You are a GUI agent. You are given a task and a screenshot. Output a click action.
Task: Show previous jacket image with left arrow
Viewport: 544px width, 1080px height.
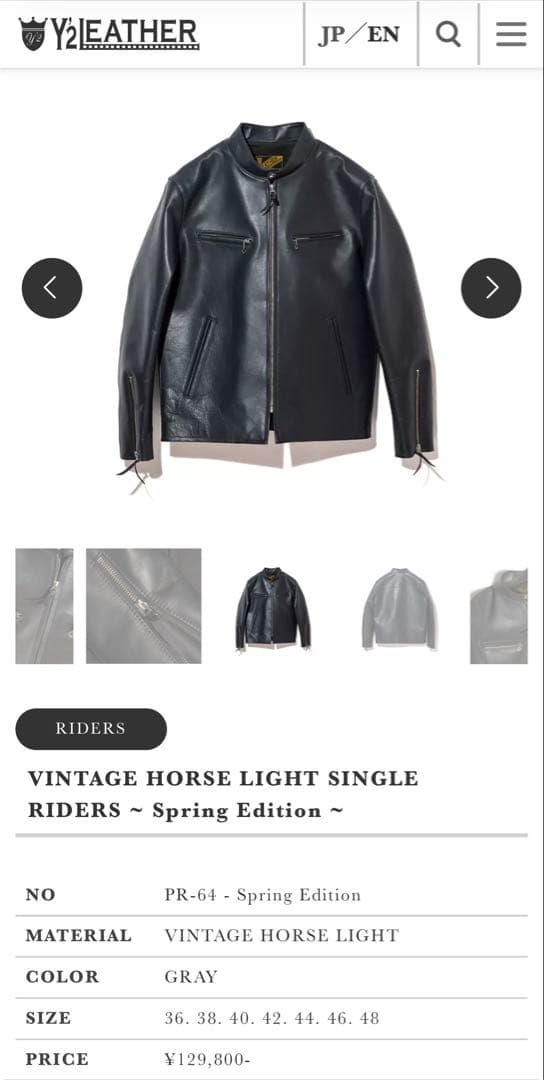pos(52,288)
